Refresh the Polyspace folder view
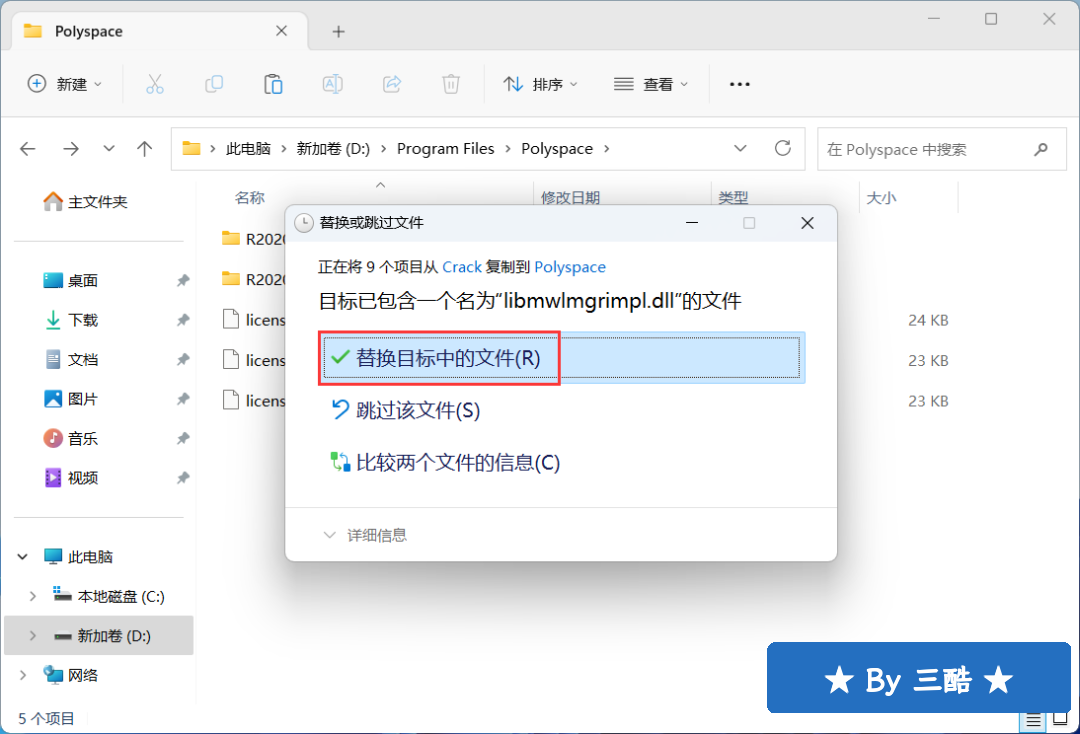The width and height of the screenshot is (1080, 734). pyautogui.click(x=782, y=148)
